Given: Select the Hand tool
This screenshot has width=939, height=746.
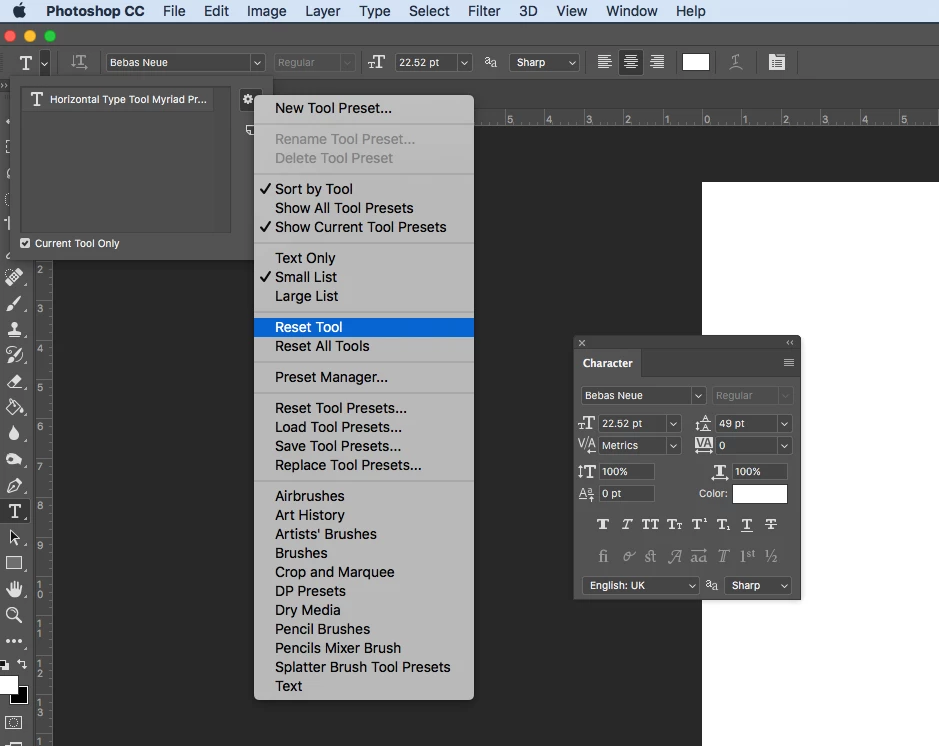Looking at the screenshot, I should 14,589.
